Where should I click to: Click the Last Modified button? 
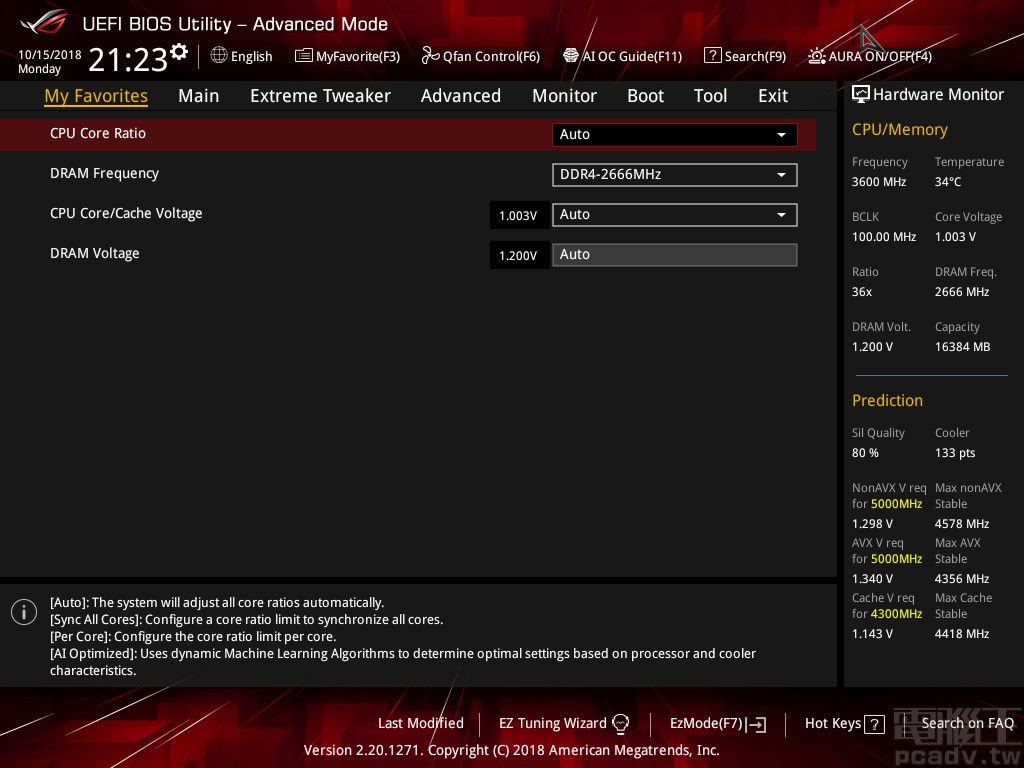pyautogui.click(x=420, y=723)
